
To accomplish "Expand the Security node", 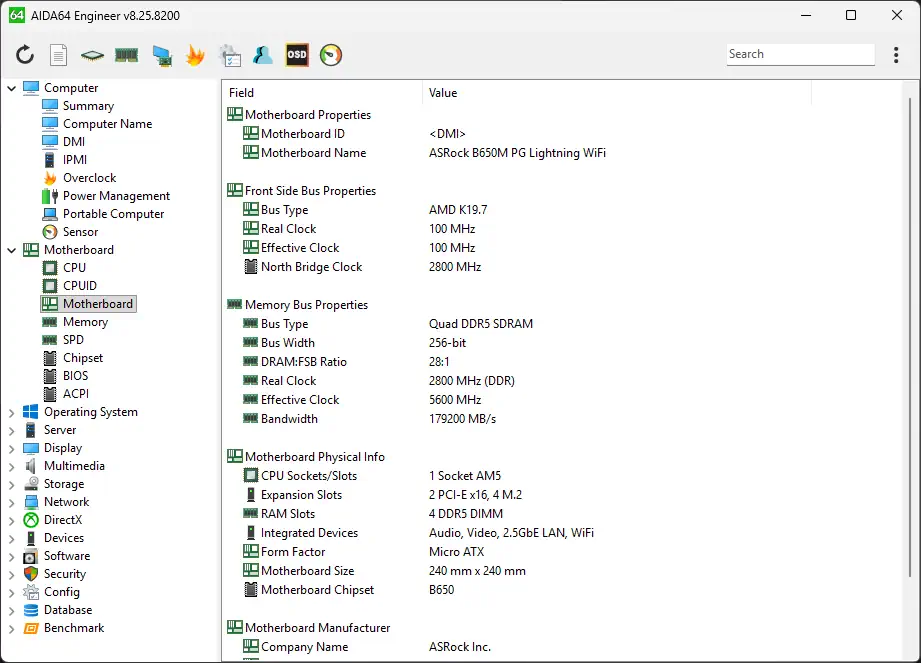I will [x=11, y=574].
